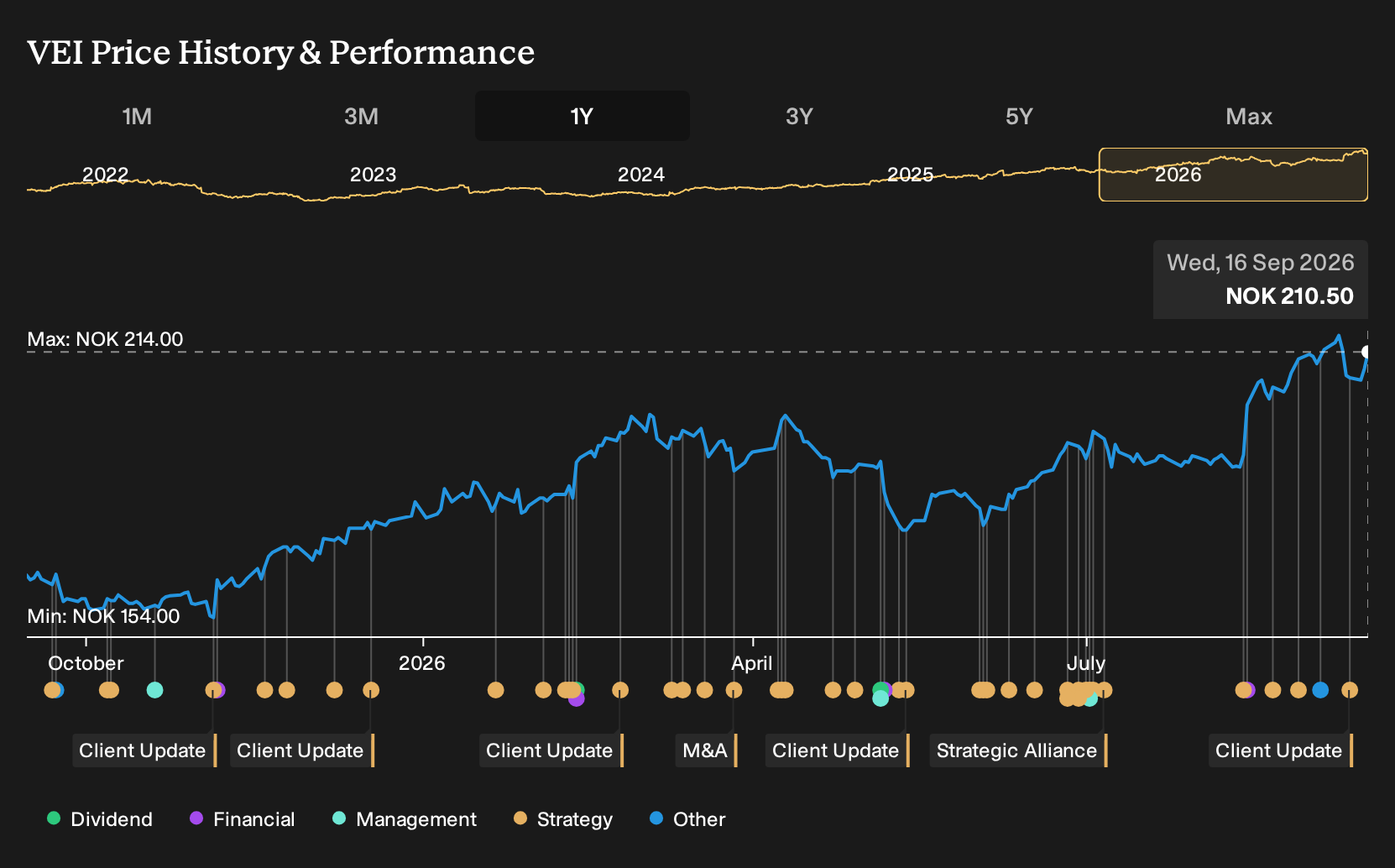
Task: Open Client Update label right of Strategic Alliance
Action: [1280, 750]
